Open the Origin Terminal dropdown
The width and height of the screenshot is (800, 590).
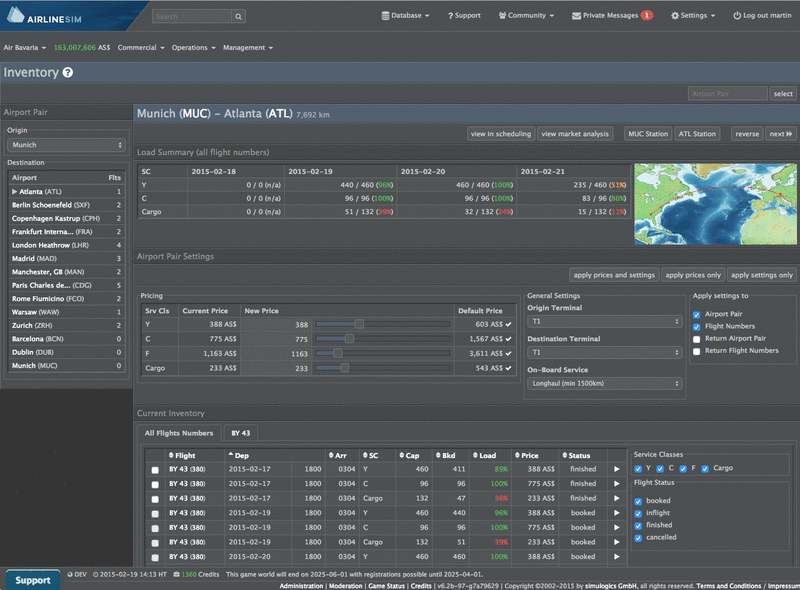click(x=604, y=321)
